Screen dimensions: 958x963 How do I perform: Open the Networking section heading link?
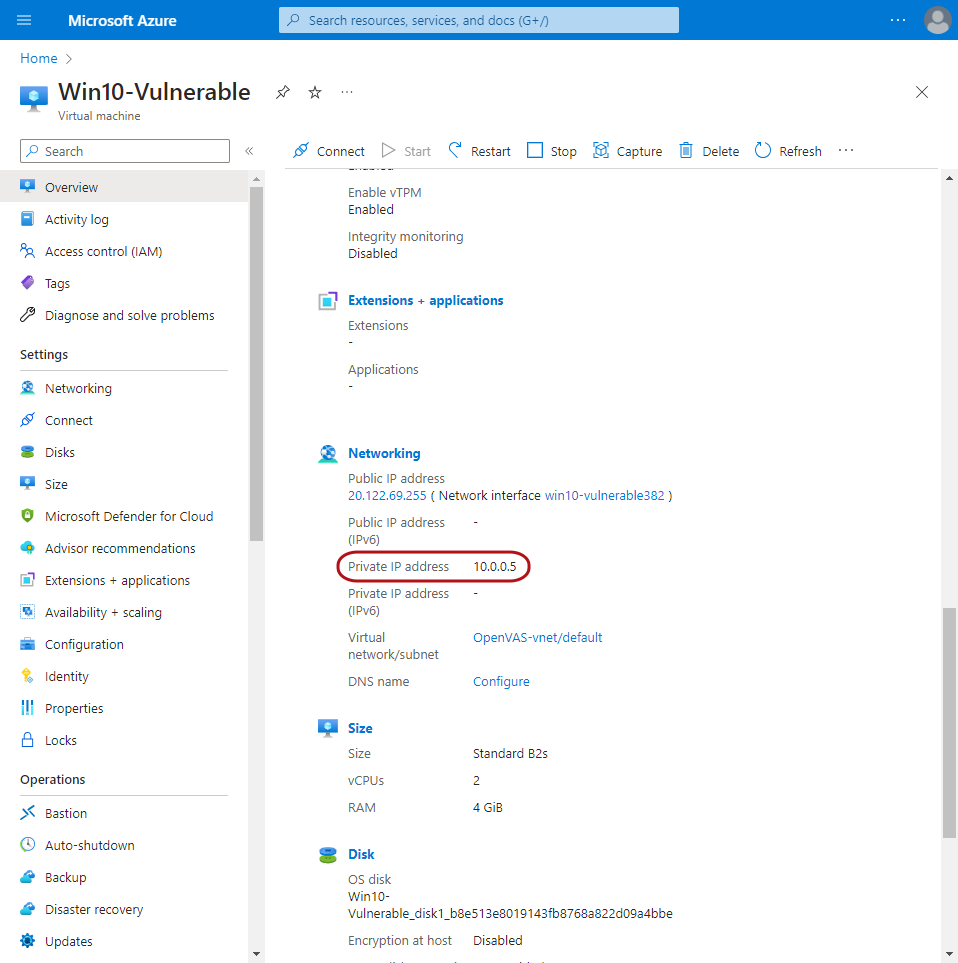384,453
